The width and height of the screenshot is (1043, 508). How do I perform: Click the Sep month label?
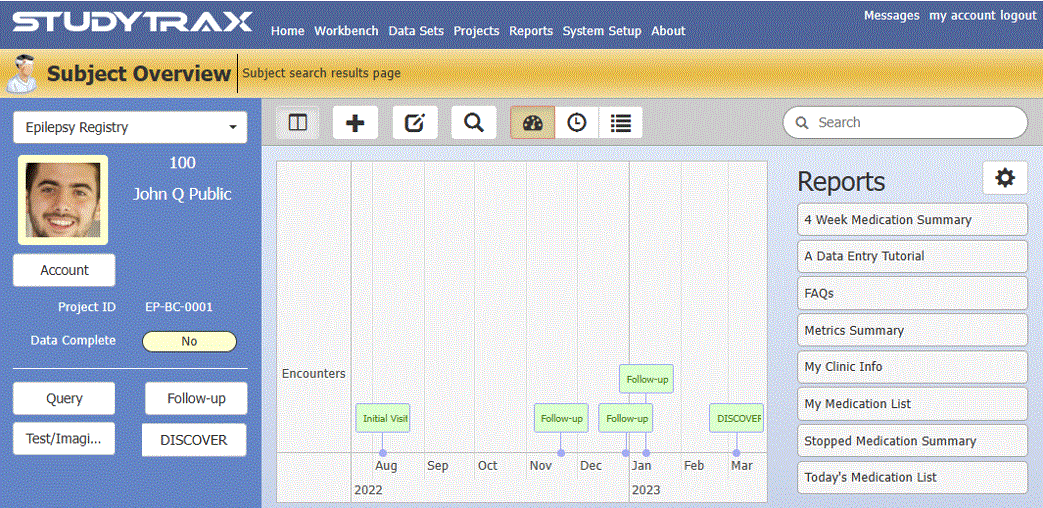[x=438, y=465]
